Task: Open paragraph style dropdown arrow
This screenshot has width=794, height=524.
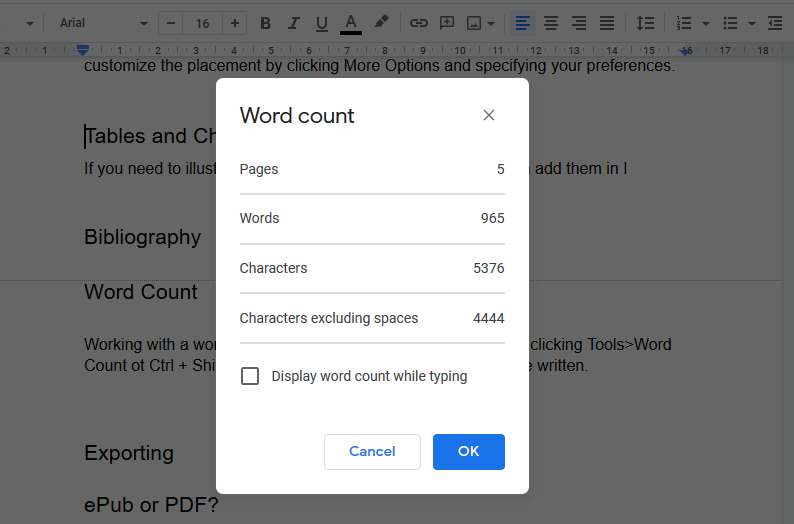Action: [30, 23]
